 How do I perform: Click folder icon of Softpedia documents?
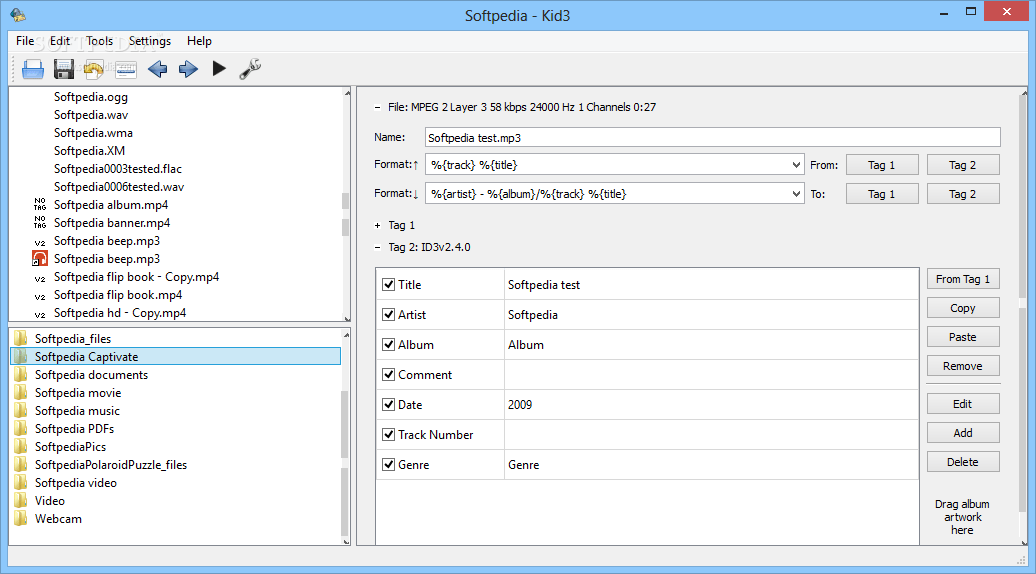21,375
